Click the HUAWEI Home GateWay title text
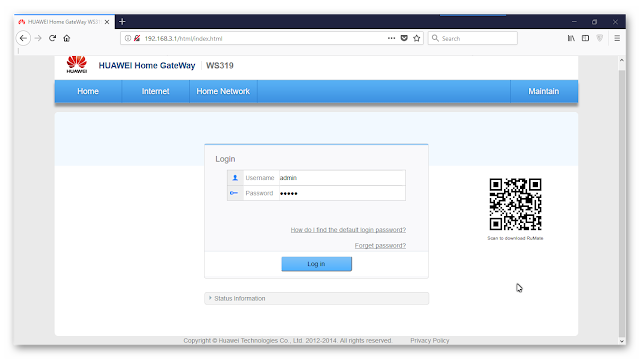Viewport: 640px width, 362px height. click(x=147, y=66)
